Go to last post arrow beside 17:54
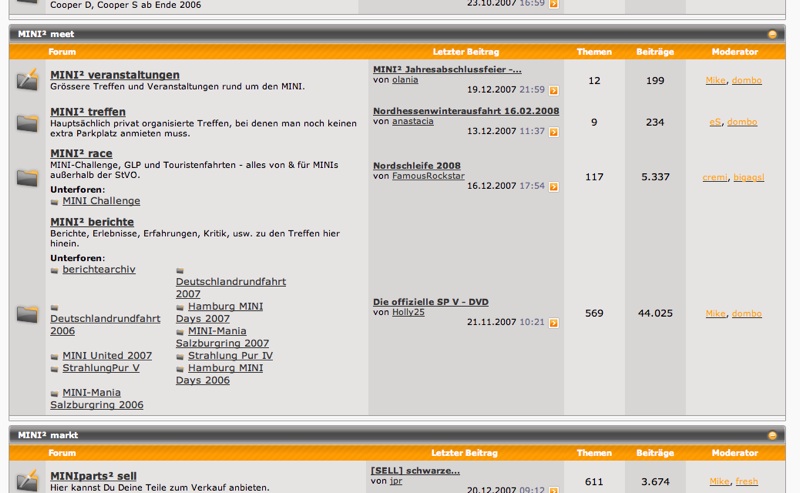Screen dimensions: 800x493 [x=553, y=186]
